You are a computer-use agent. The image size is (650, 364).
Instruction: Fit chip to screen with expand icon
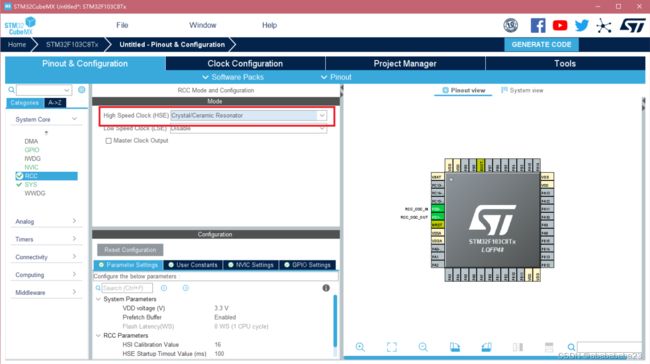(x=392, y=347)
